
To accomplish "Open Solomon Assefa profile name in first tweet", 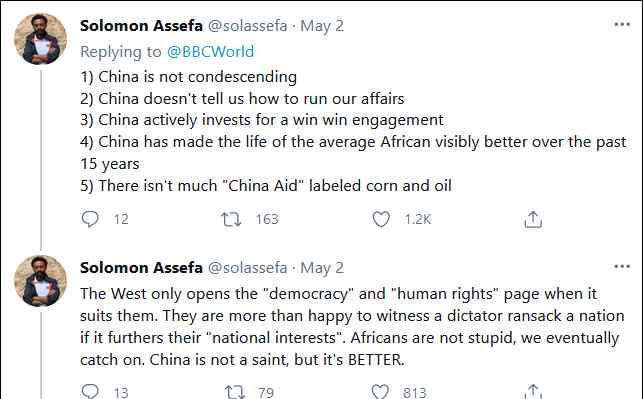I will click(141, 25).
